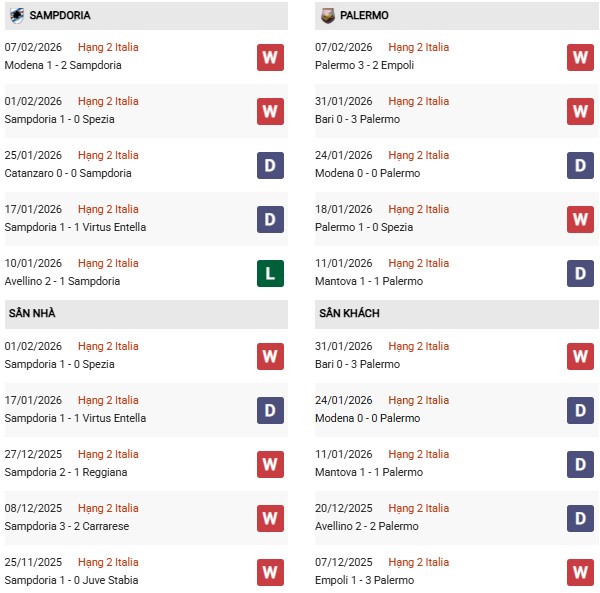Click W badge for Palermo 3 - 2 Empoli
The height and width of the screenshot is (593, 600).
point(580,57)
